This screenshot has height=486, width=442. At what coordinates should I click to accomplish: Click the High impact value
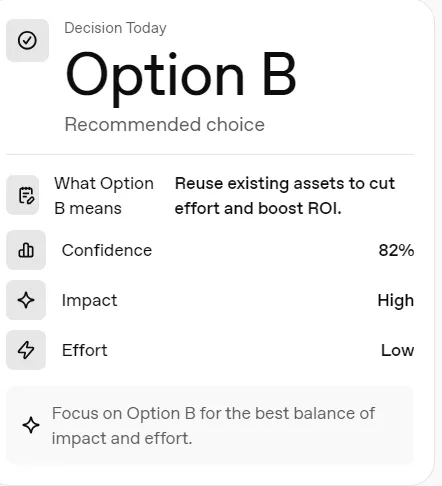(x=396, y=301)
